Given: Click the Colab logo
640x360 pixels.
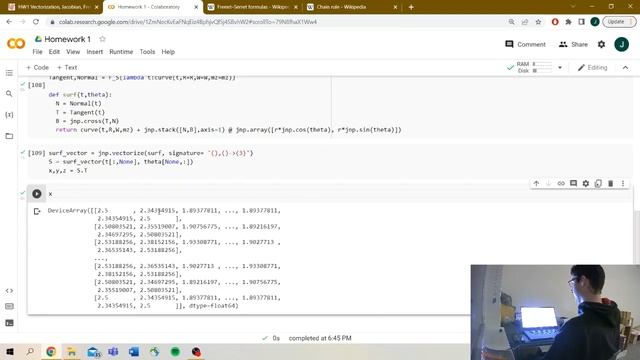Looking at the screenshot, I should click(16, 43).
